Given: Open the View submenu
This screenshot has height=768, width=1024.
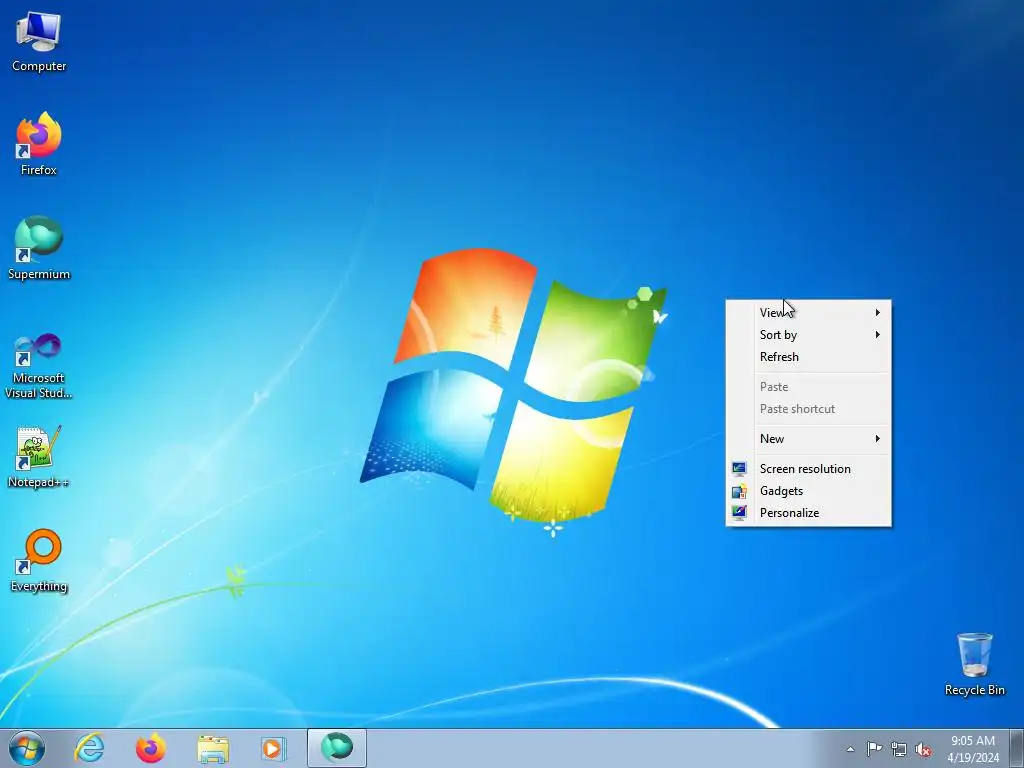Looking at the screenshot, I should pos(808,313).
